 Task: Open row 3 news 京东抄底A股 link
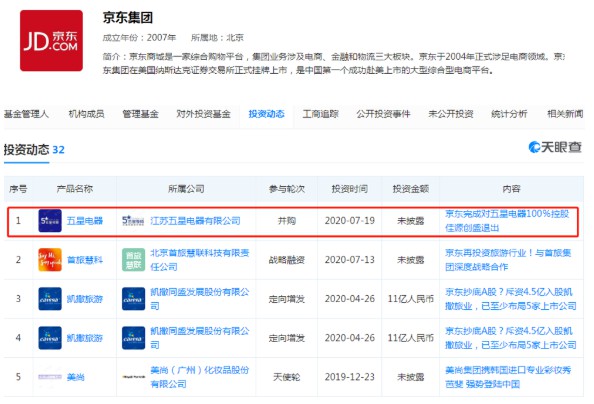511,299
